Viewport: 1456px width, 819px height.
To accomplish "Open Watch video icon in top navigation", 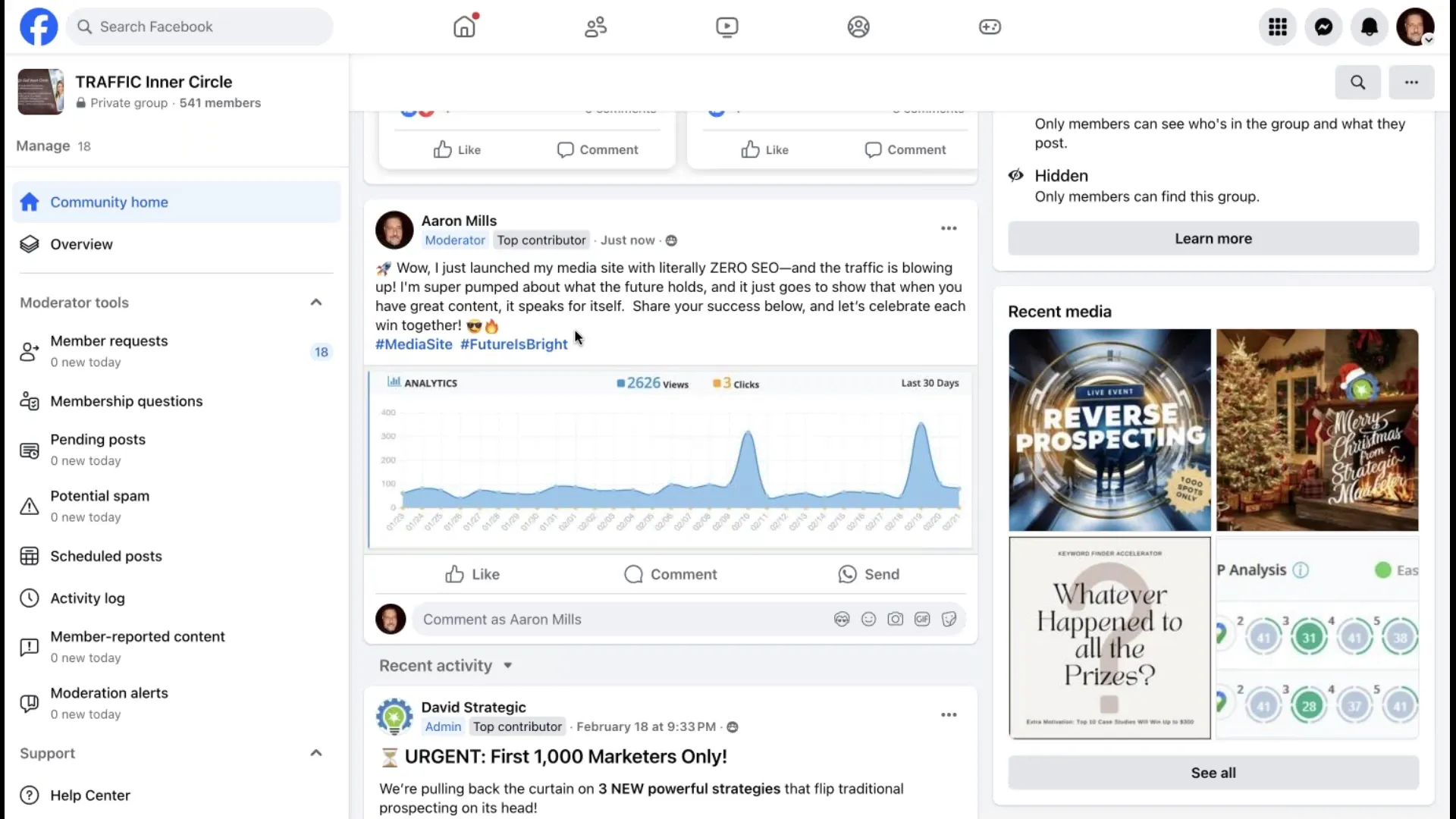I will coord(726,27).
